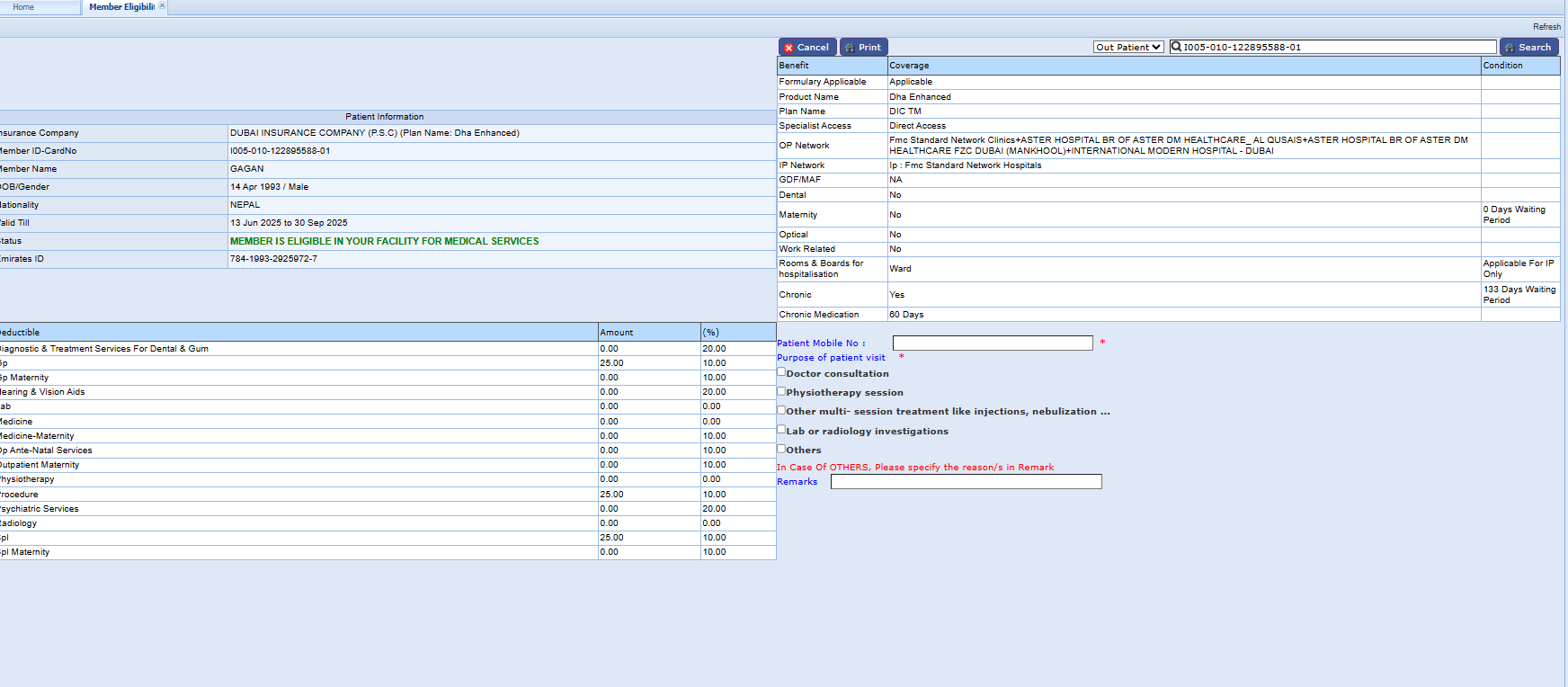Switch to the Home tab

click(x=24, y=7)
